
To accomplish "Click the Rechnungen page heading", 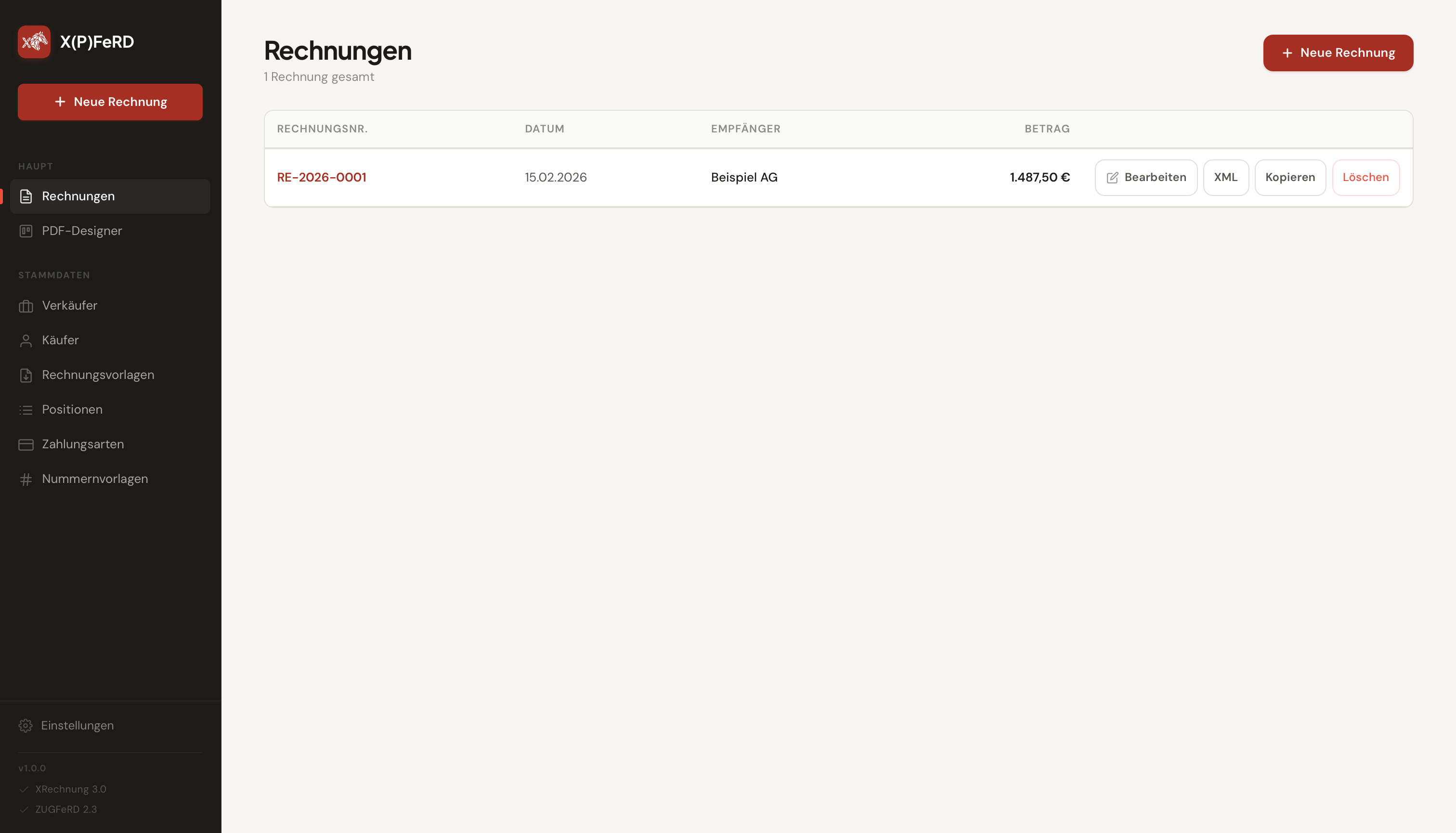I will [x=338, y=51].
